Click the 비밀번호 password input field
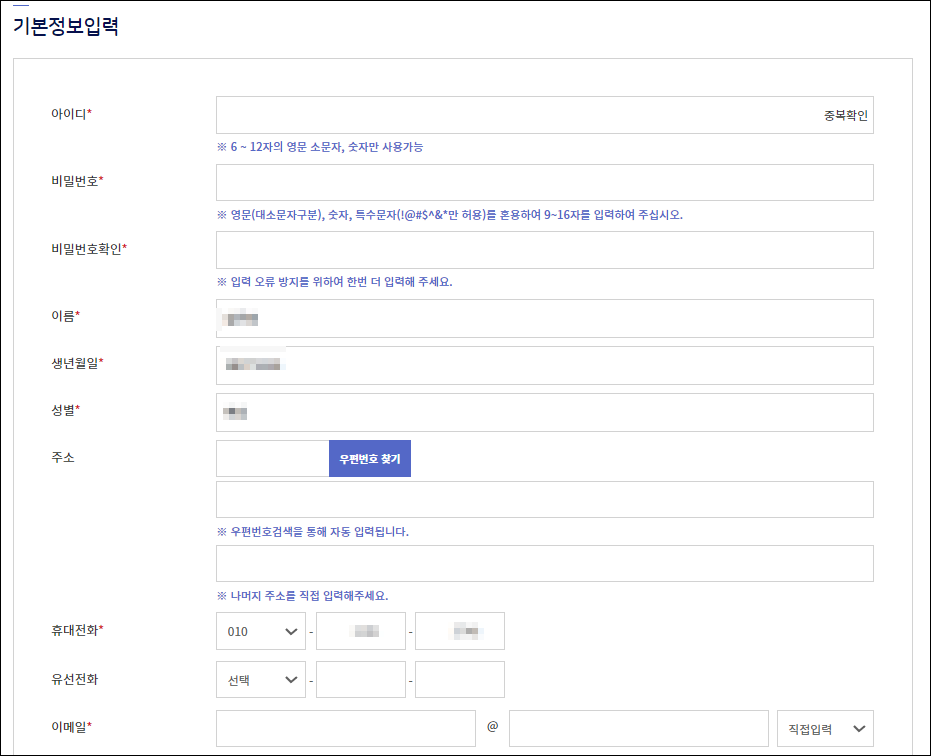931x756 pixels. (544, 182)
